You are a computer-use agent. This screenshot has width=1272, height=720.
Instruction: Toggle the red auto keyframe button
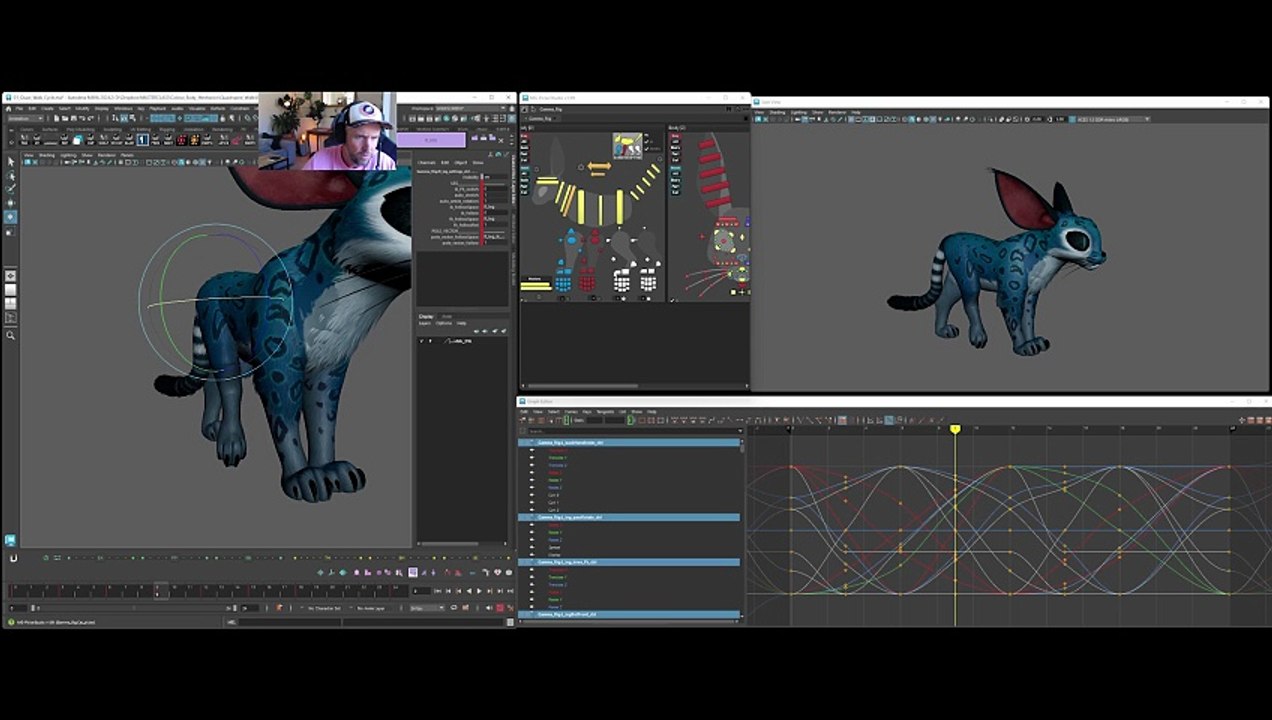500,608
